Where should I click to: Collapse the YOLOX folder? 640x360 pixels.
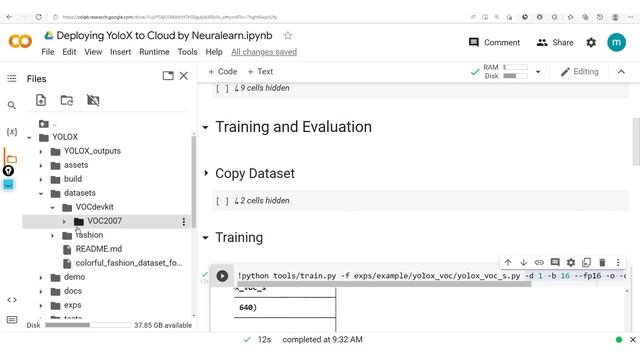pyautogui.click(x=29, y=138)
